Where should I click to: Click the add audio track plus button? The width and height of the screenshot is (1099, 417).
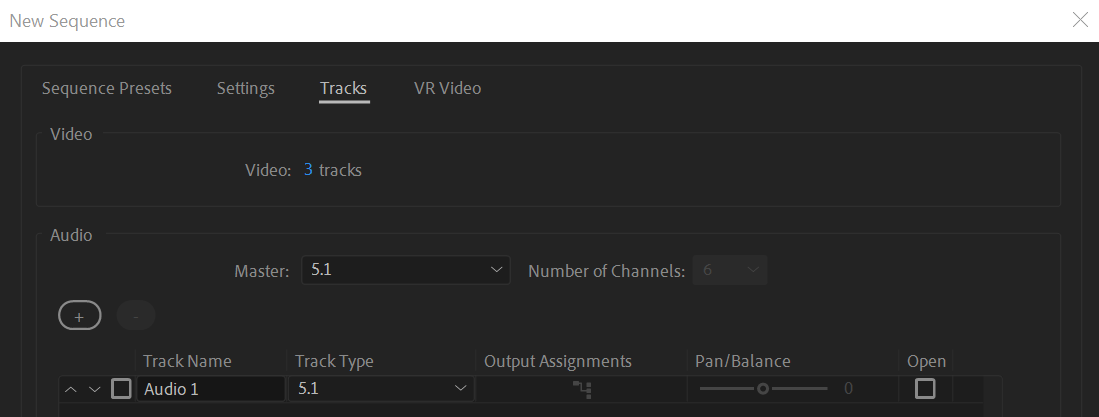79,316
